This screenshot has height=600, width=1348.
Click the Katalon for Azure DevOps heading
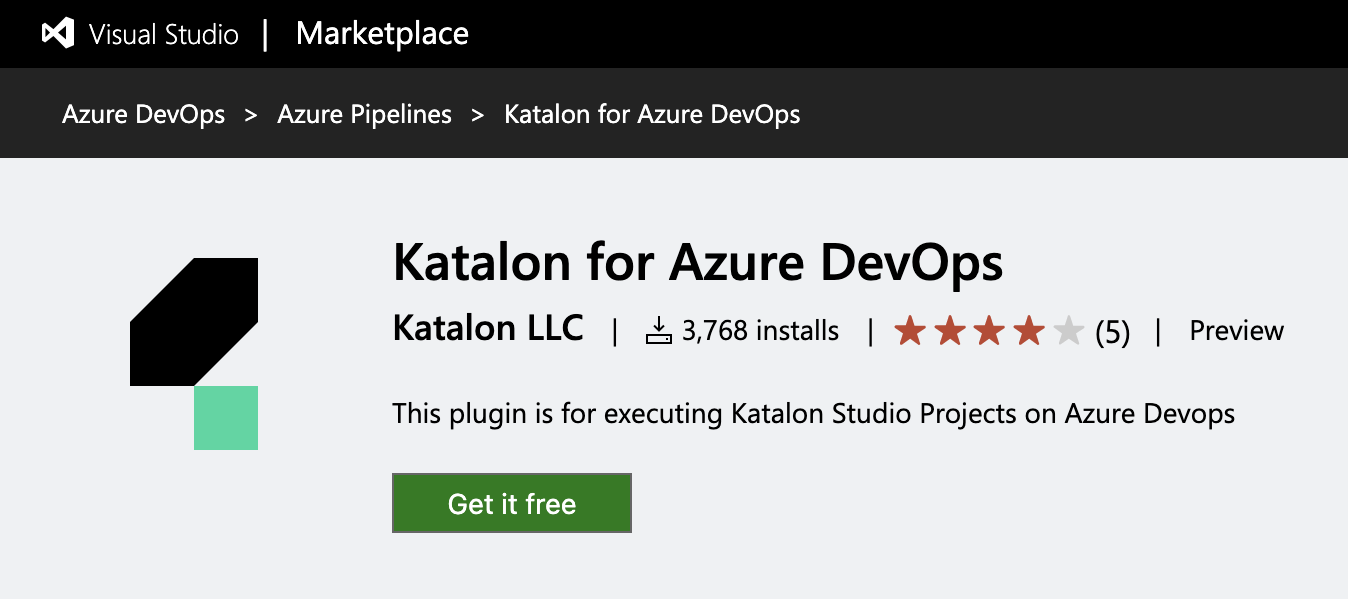click(x=697, y=264)
